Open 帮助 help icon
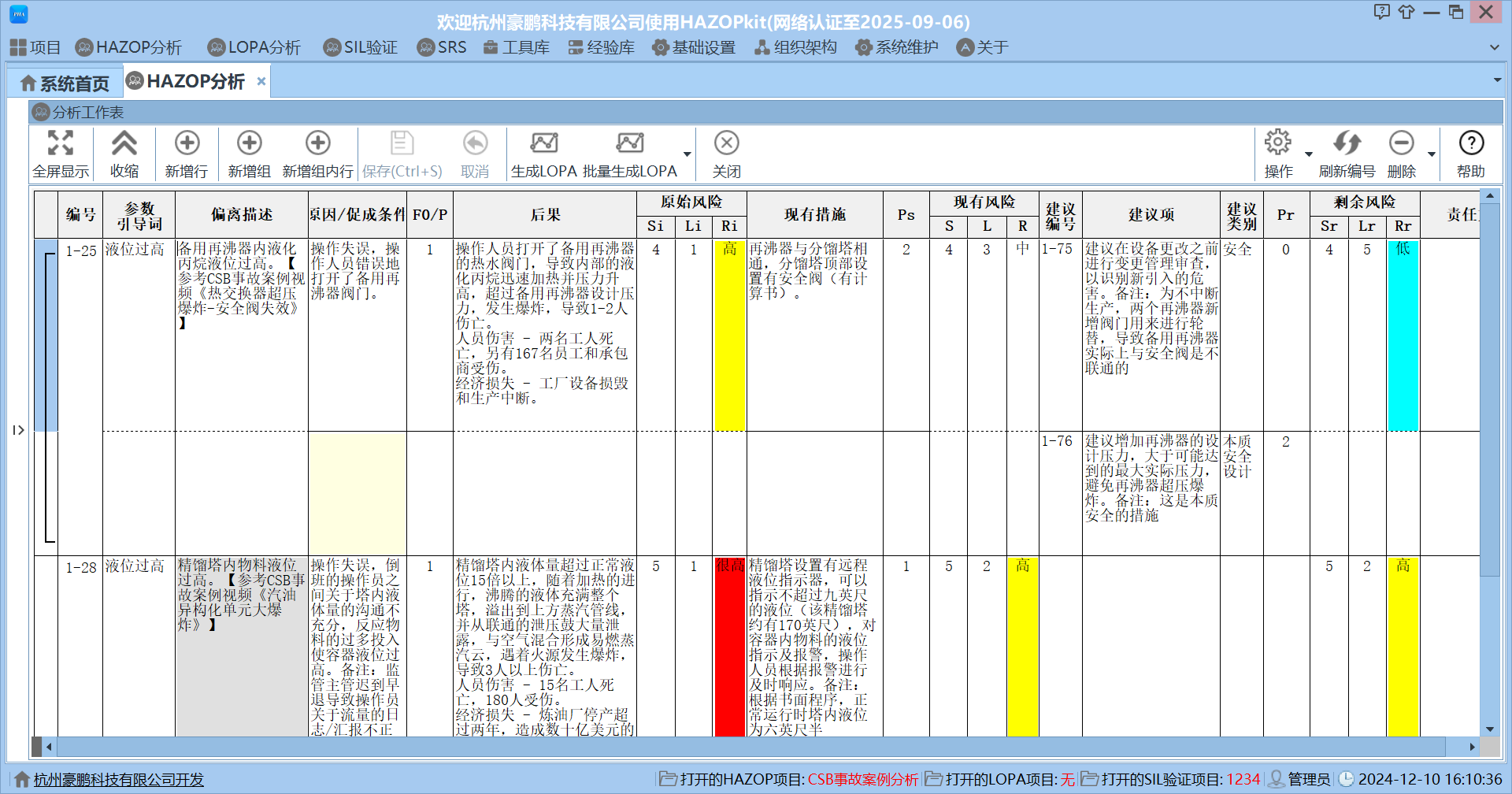The width and height of the screenshot is (1512, 794). (x=1471, y=143)
